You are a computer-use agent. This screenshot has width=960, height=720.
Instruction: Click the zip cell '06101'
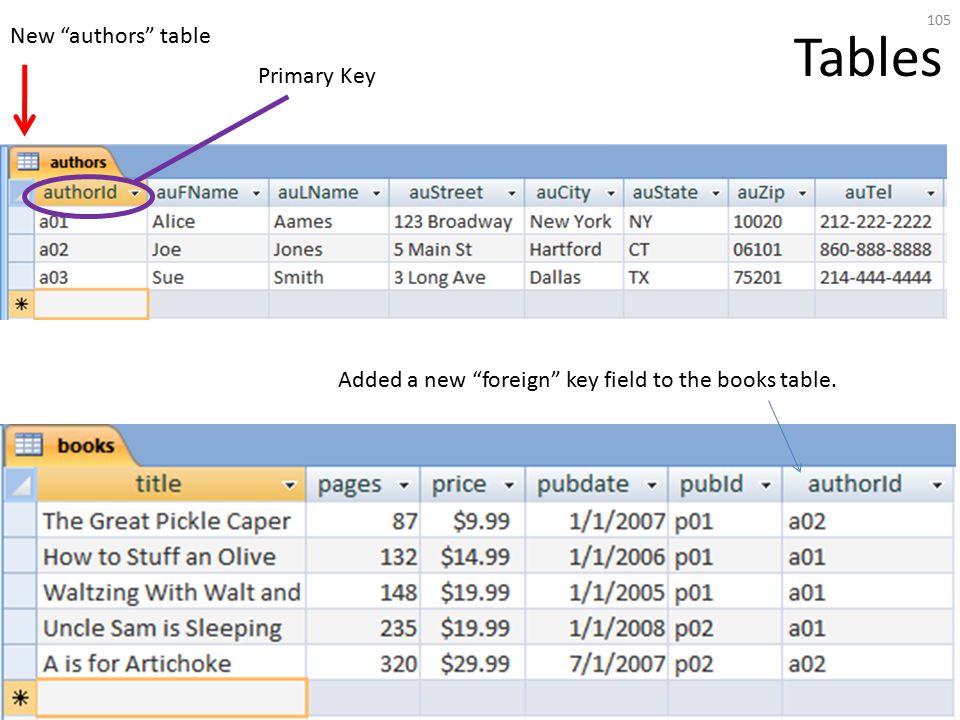point(771,249)
